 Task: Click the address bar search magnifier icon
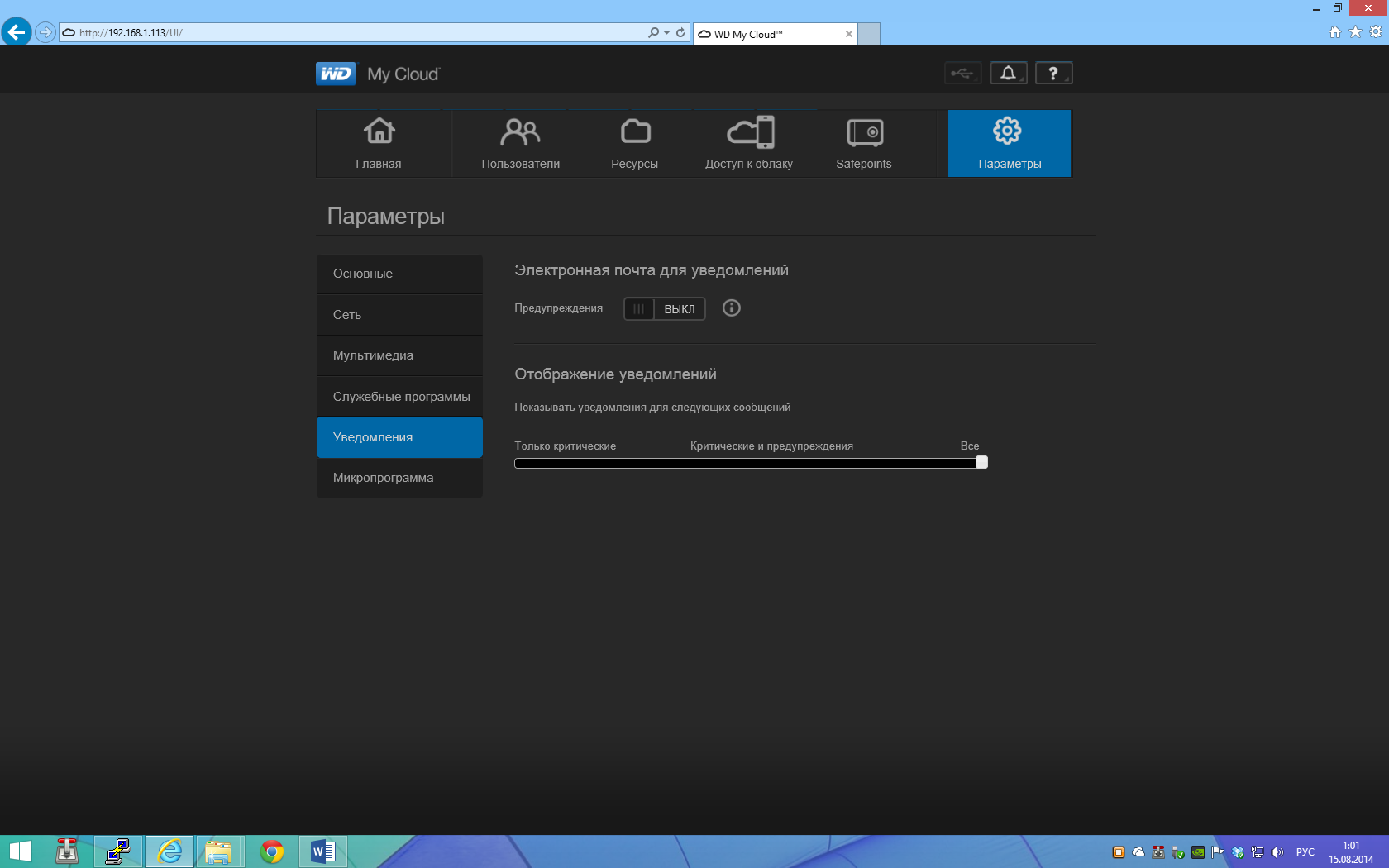pos(653,33)
